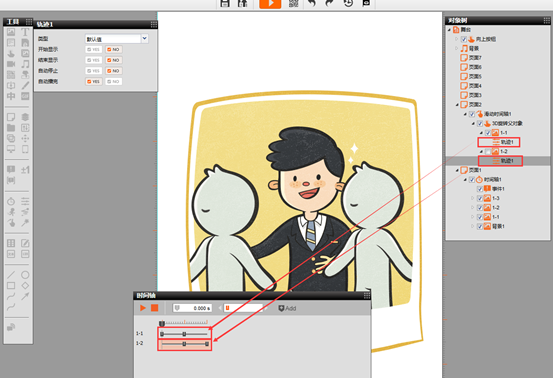The width and height of the screenshot is (553, 378).
Task: Go to previous keyframe arrow in timeline
Action: coord(220,308)
